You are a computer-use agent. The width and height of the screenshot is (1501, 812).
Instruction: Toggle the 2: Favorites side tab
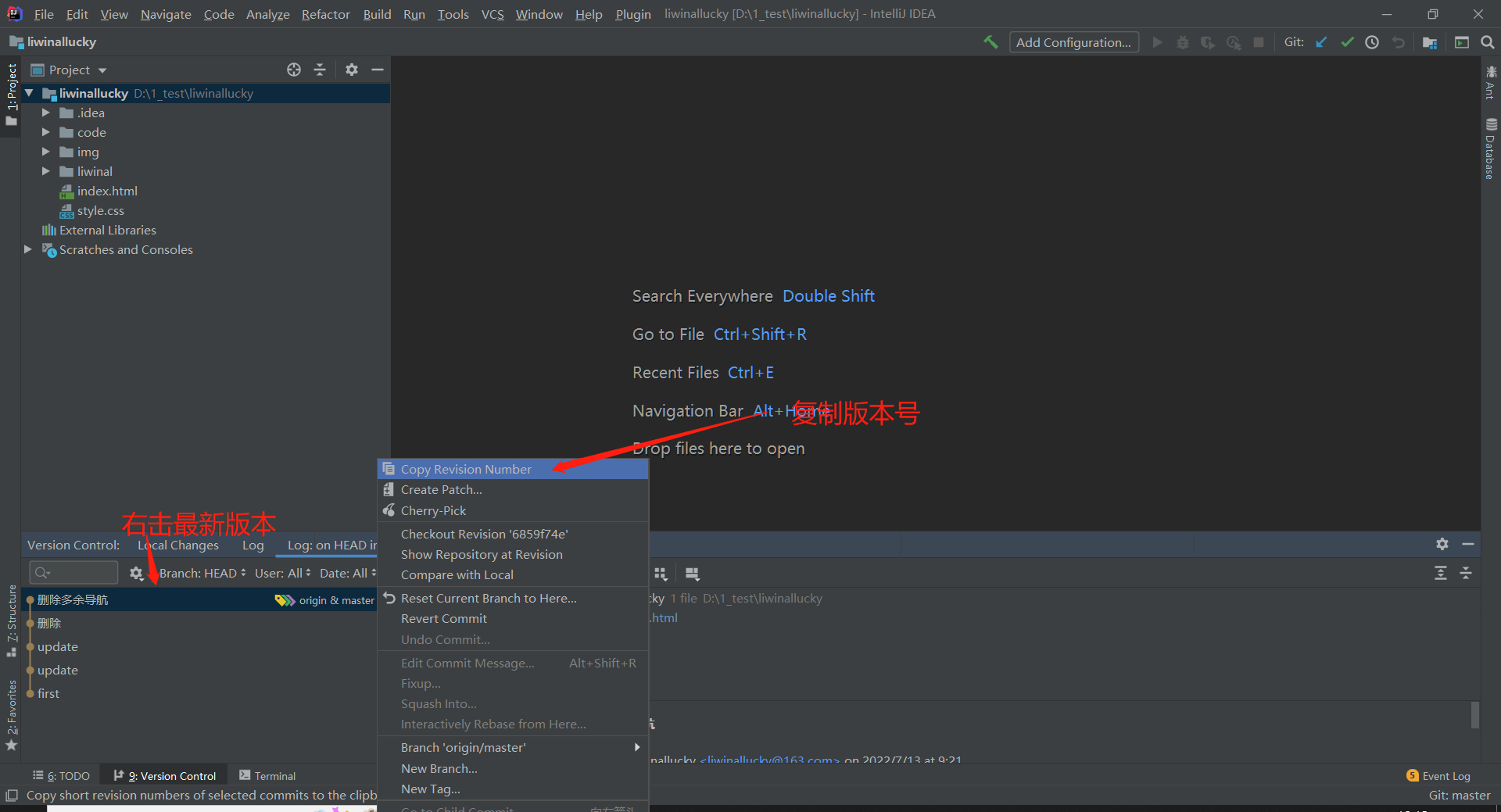click(x=11, y=715)
